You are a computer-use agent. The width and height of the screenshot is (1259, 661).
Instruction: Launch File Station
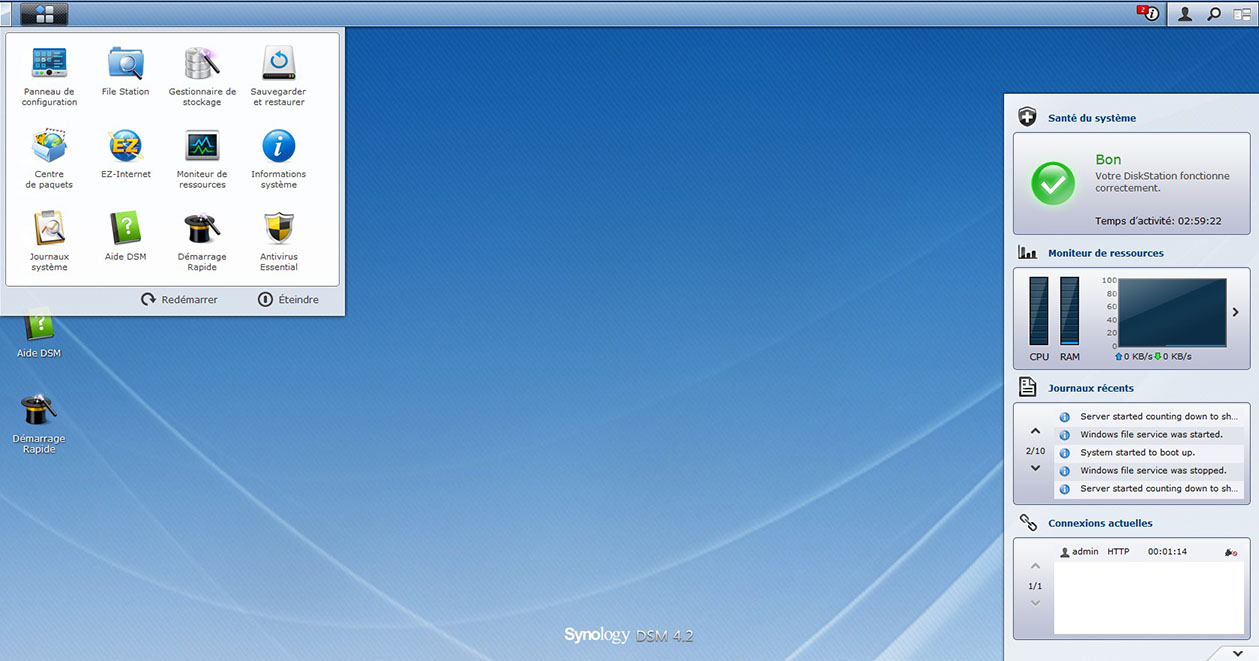(125, 71)
